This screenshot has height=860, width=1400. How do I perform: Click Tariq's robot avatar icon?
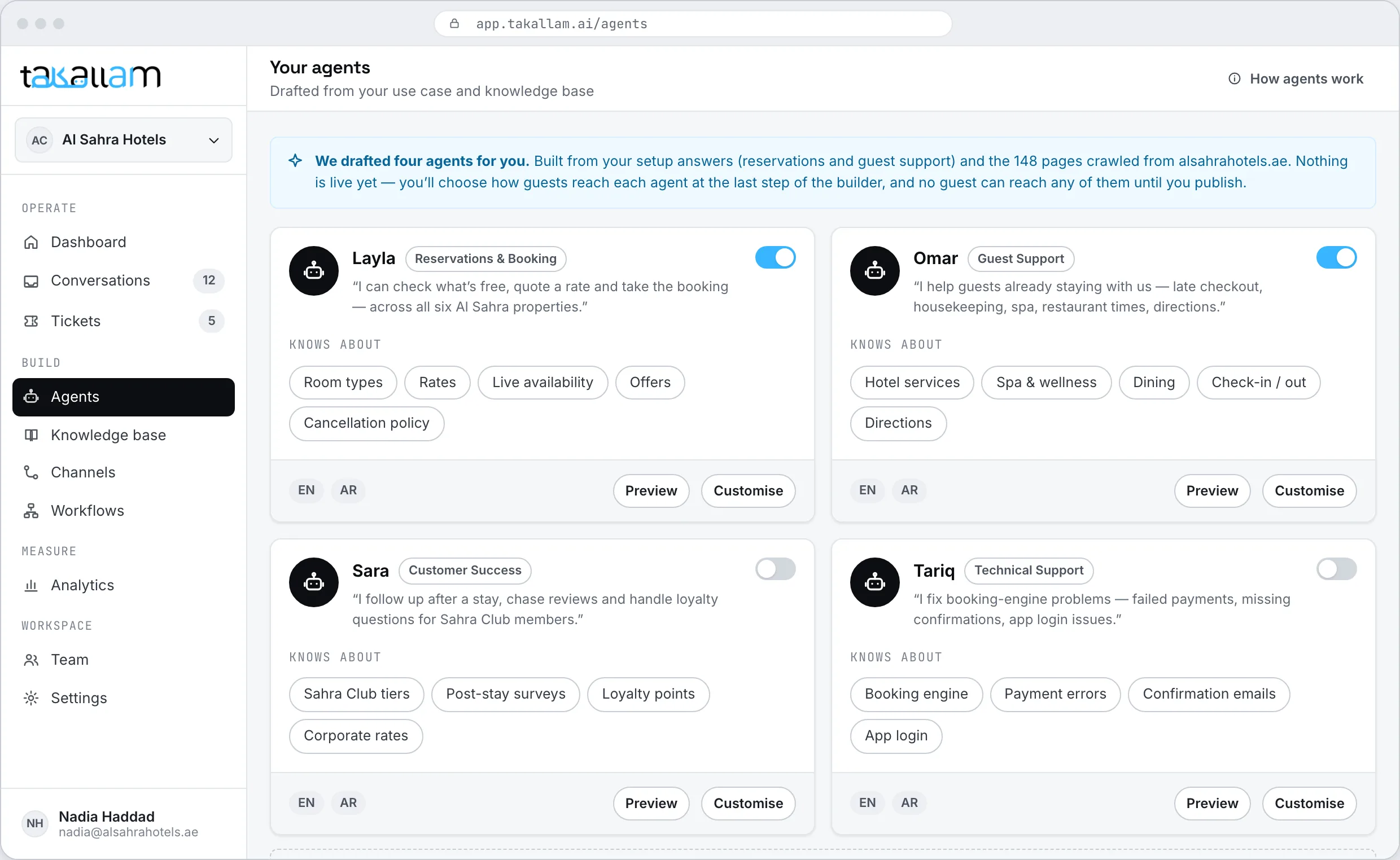click(875, 582)
